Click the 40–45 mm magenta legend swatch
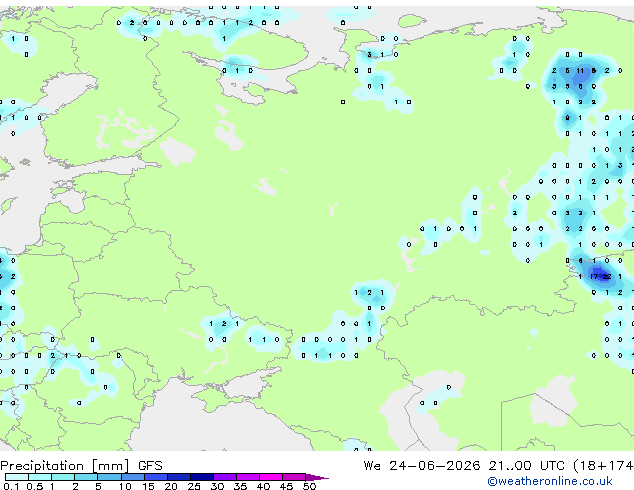The height and width of the screenshot is (490, 634). (271, 477)
